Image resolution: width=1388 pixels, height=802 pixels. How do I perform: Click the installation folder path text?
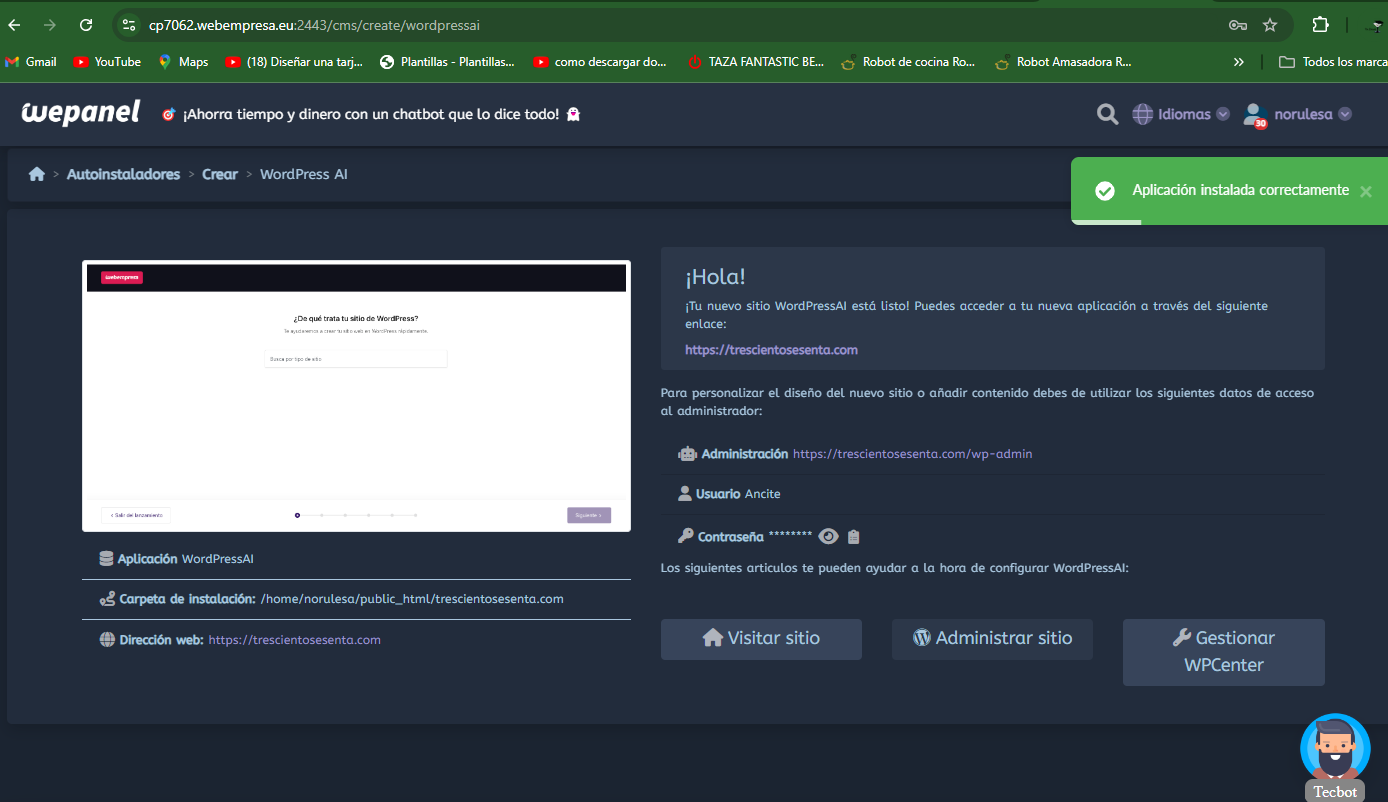[x=412, y=599]
